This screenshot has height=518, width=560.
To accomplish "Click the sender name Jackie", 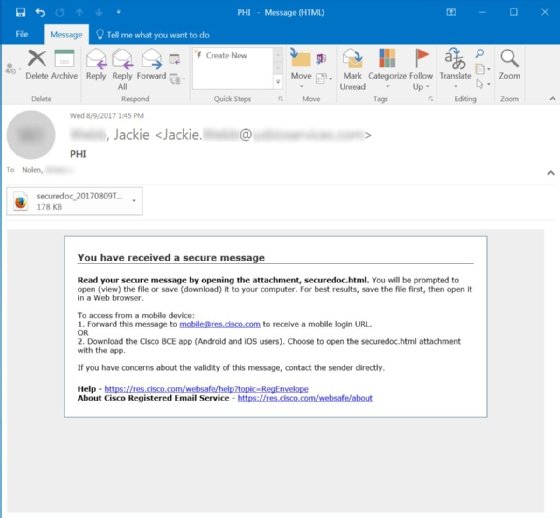I will click(x=131, y=135).
